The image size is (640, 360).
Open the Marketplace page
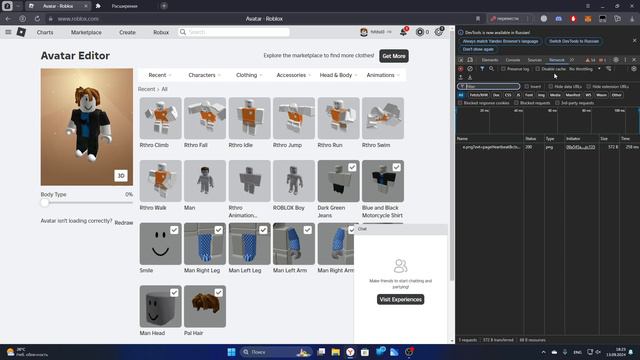86,32
